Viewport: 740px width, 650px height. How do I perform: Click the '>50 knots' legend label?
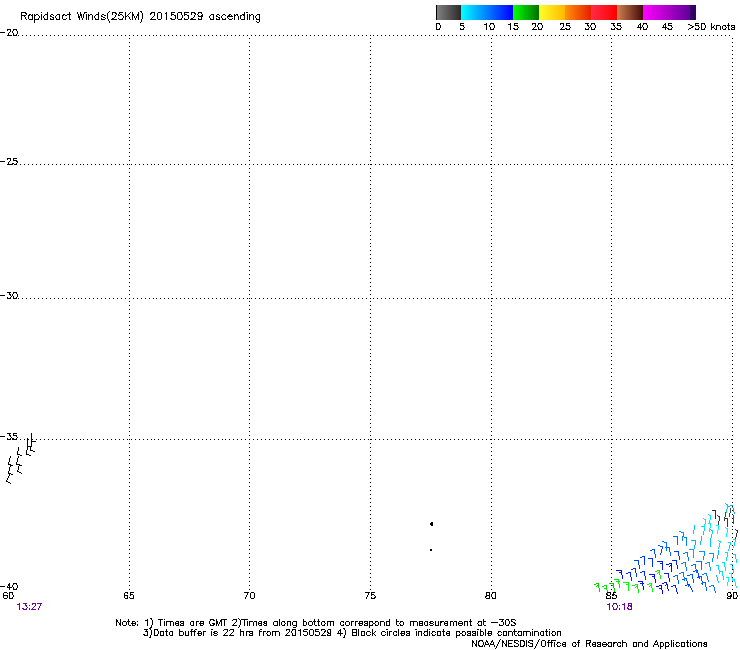[711, 27]
